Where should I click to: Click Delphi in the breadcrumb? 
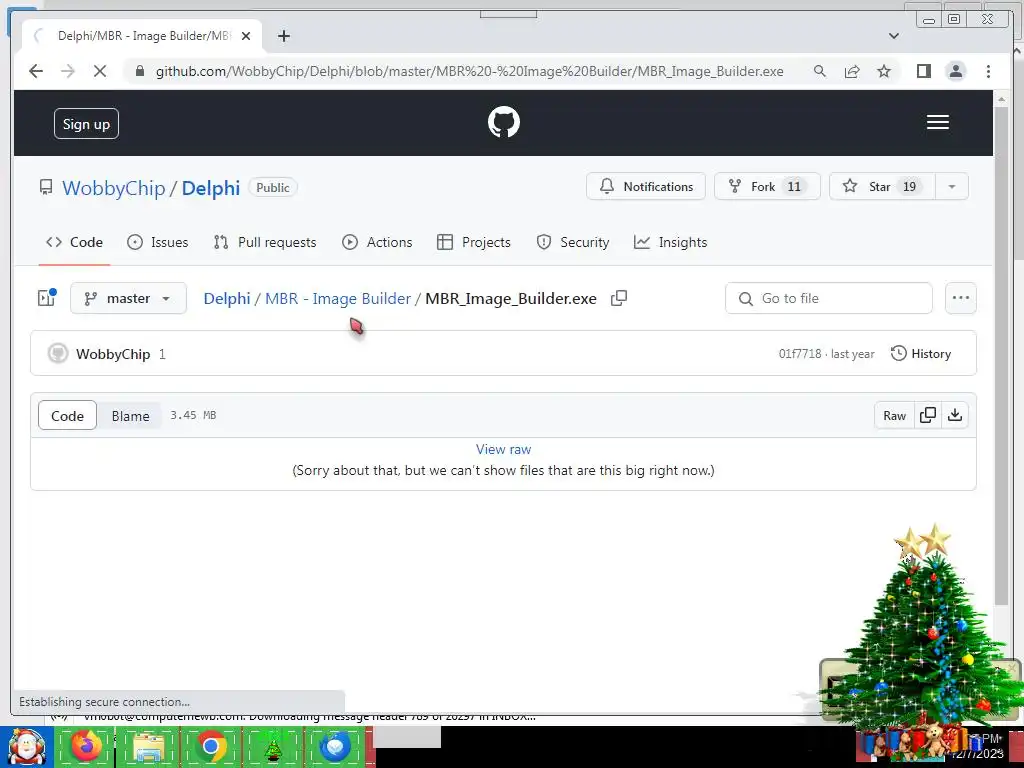click(227, 298)
